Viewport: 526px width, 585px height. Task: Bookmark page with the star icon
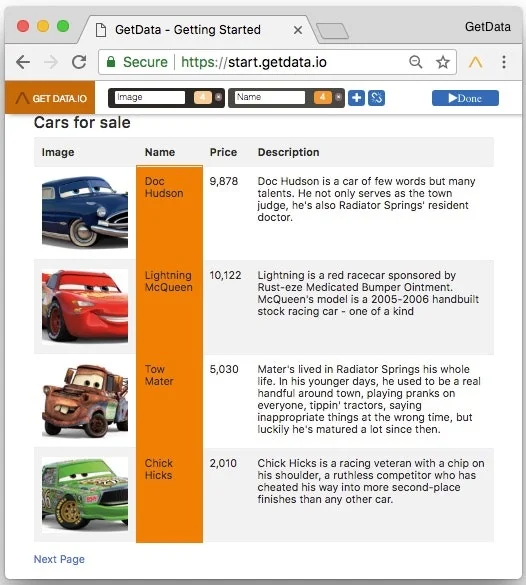pos(443,62)
